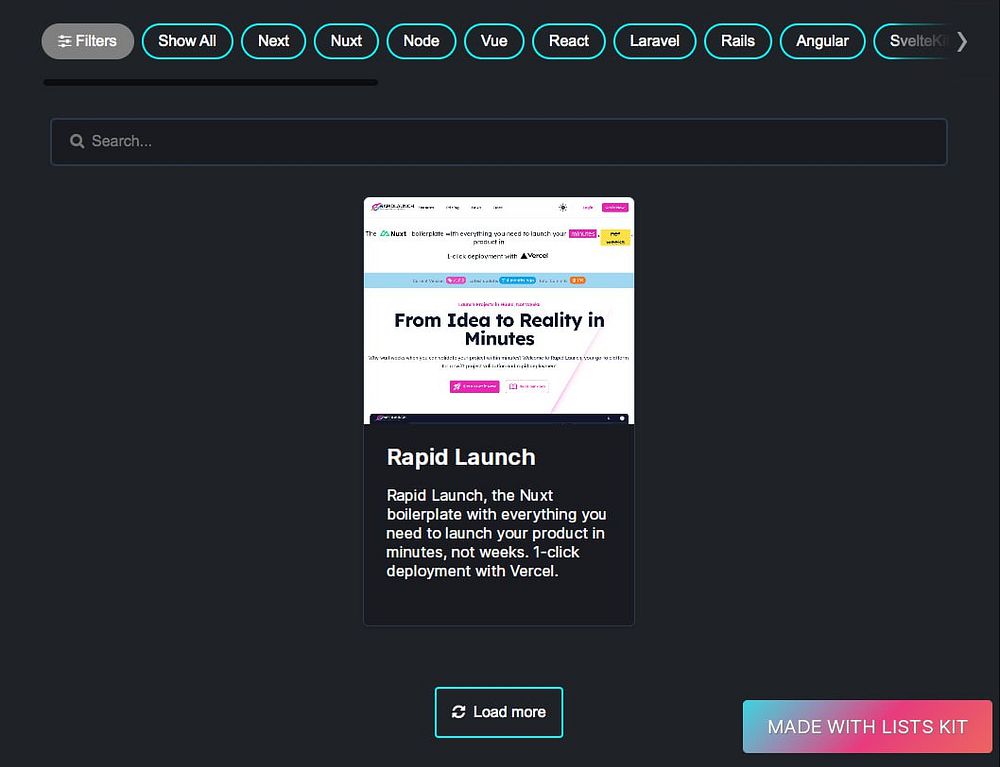Click the magnifier search icon
This screenshot has height=767, width=1000.
(x=77, y=142)
